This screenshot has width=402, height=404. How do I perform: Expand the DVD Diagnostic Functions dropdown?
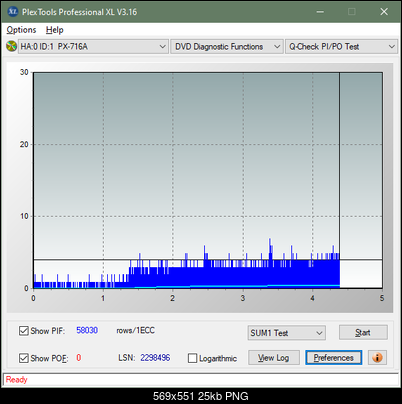227,47
